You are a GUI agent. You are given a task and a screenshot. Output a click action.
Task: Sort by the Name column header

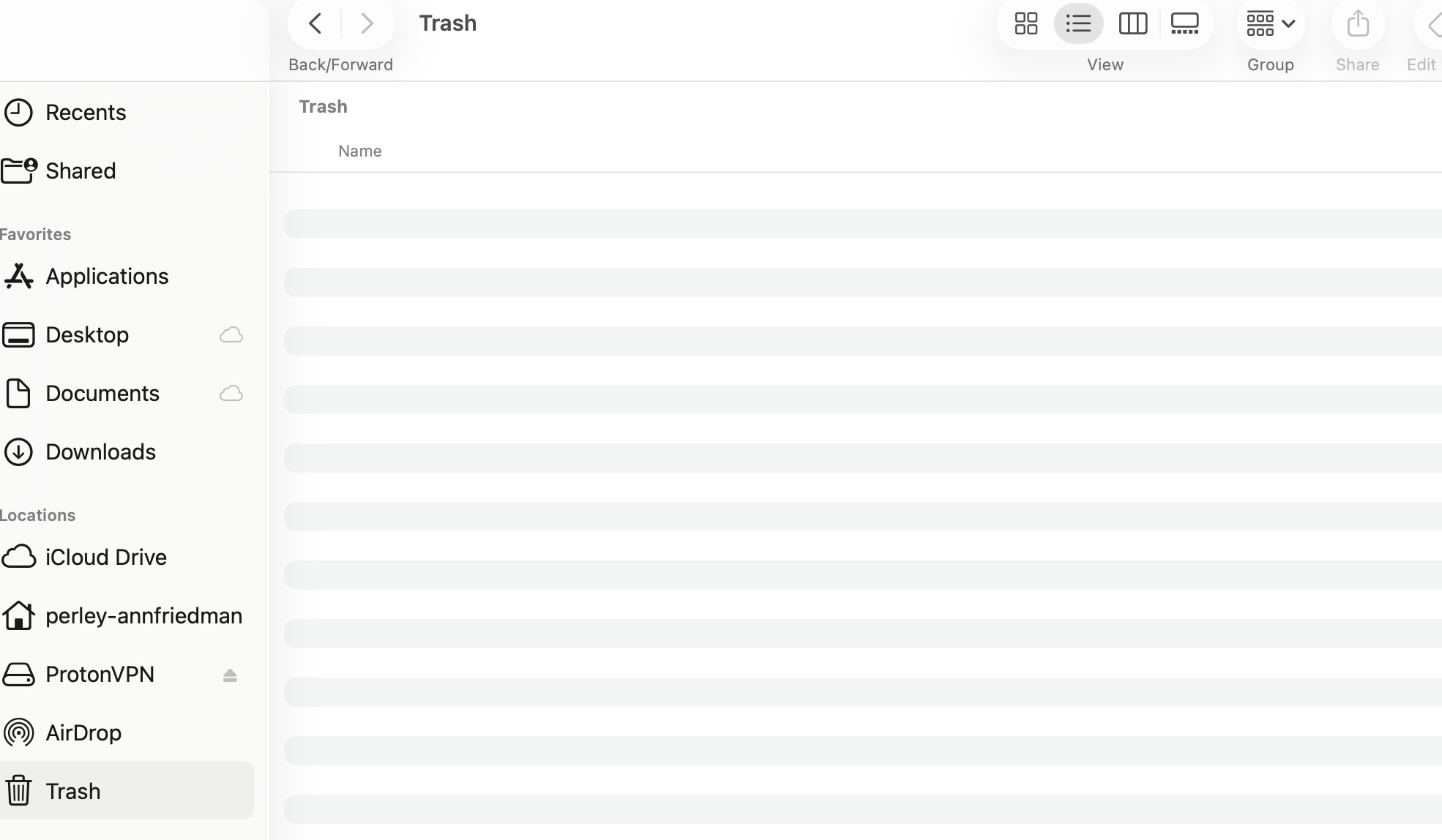click(x=359, y=151)
